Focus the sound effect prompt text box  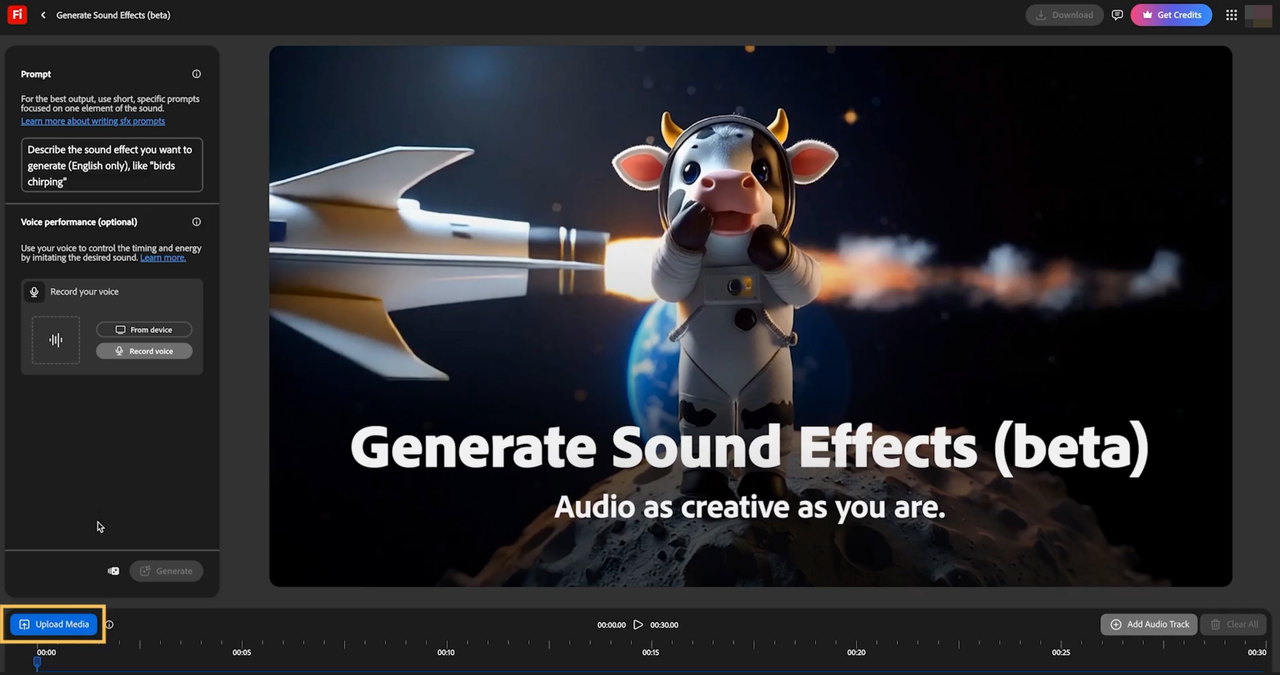point(112,165)
